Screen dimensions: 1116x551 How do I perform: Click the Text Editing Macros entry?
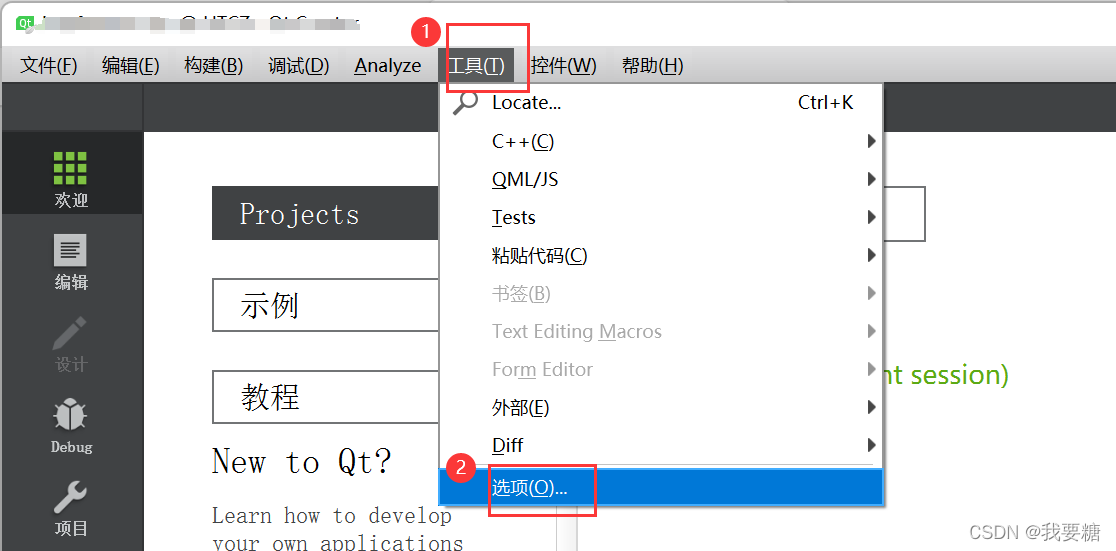coord(661,331)
